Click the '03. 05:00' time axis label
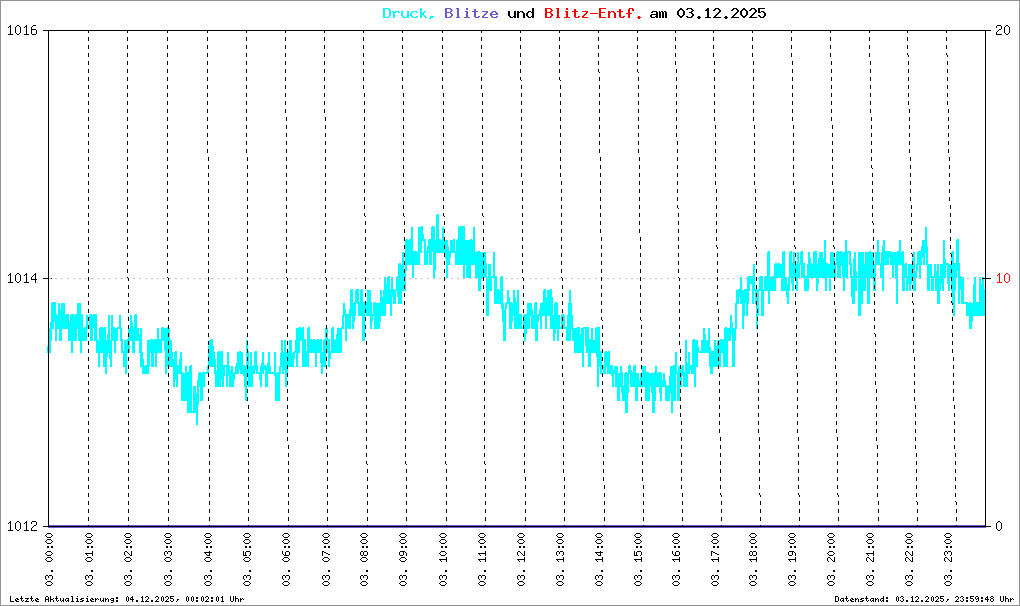This screenshot has height=606, width=1020. 247,560
